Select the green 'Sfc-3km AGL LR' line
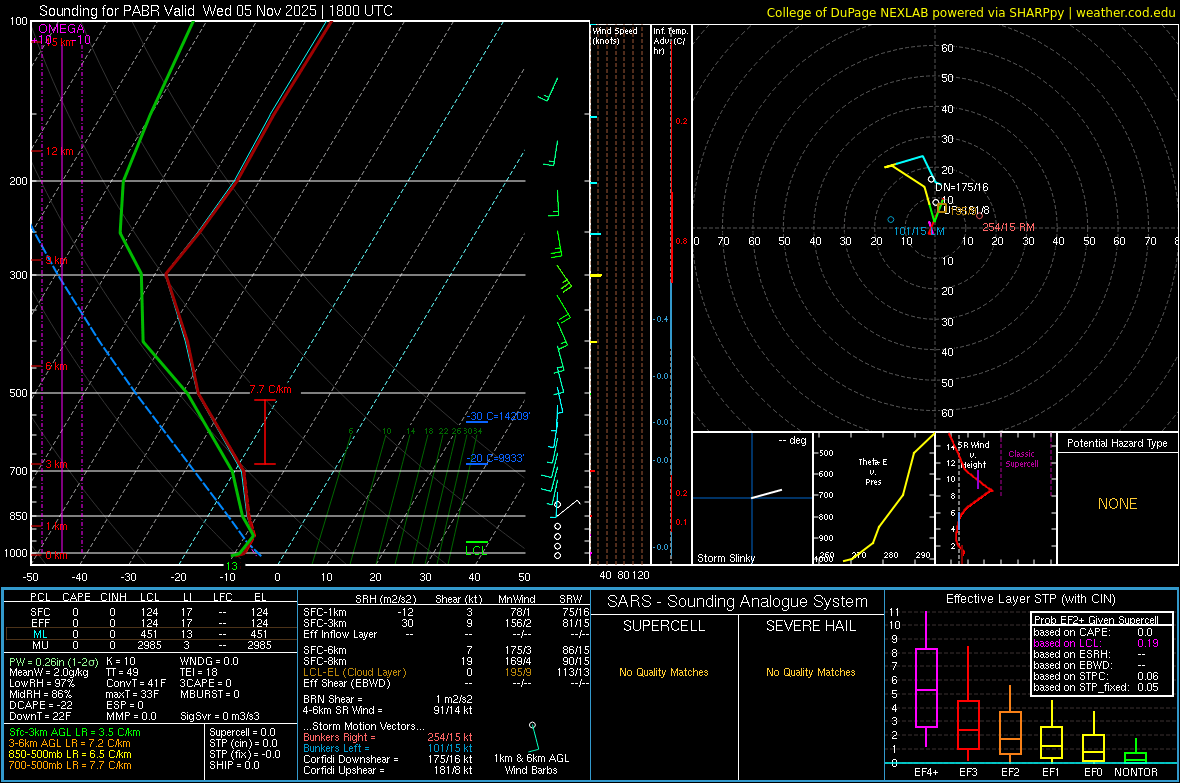Screen dimensions: 1180x783 click(x=75, y=732)
